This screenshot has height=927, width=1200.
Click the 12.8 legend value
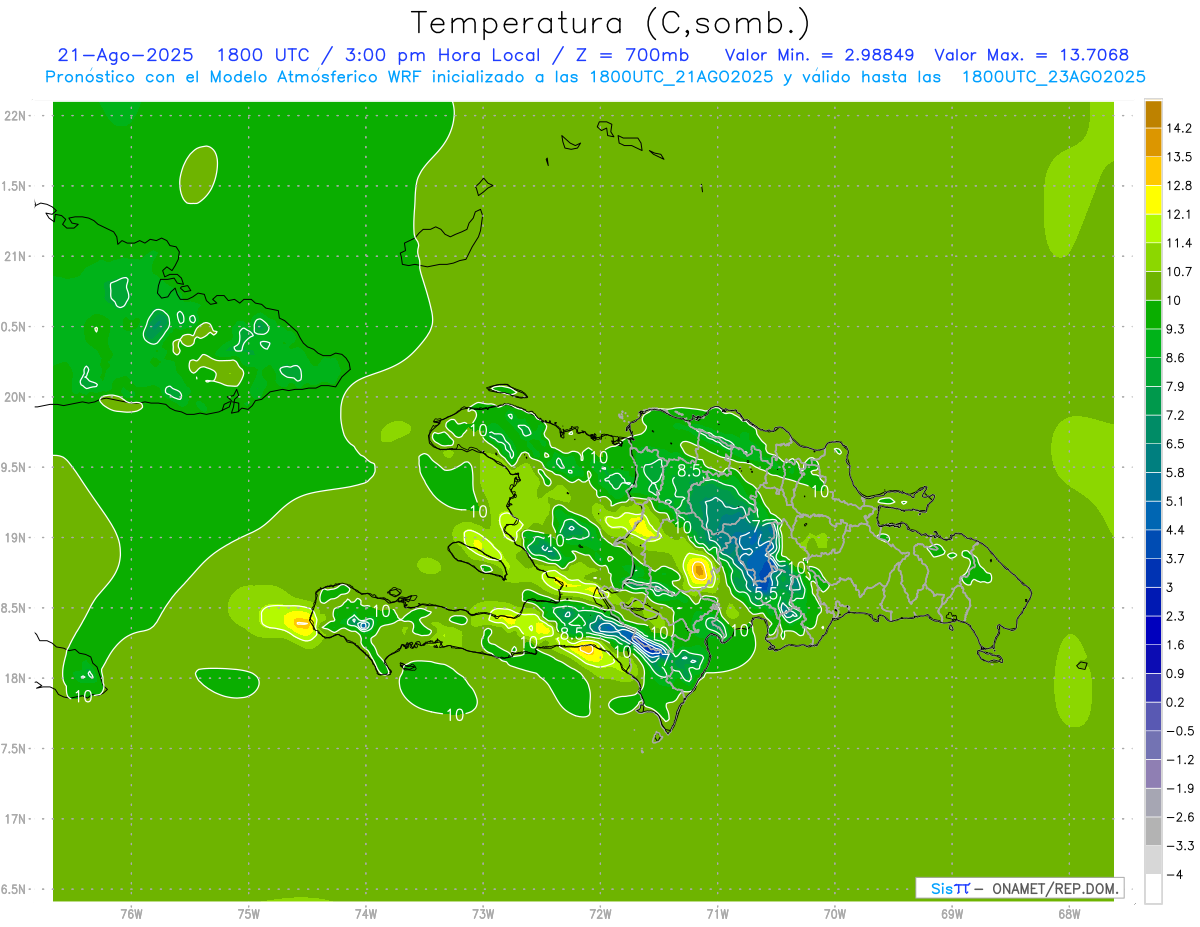[x=1179, y=185]
